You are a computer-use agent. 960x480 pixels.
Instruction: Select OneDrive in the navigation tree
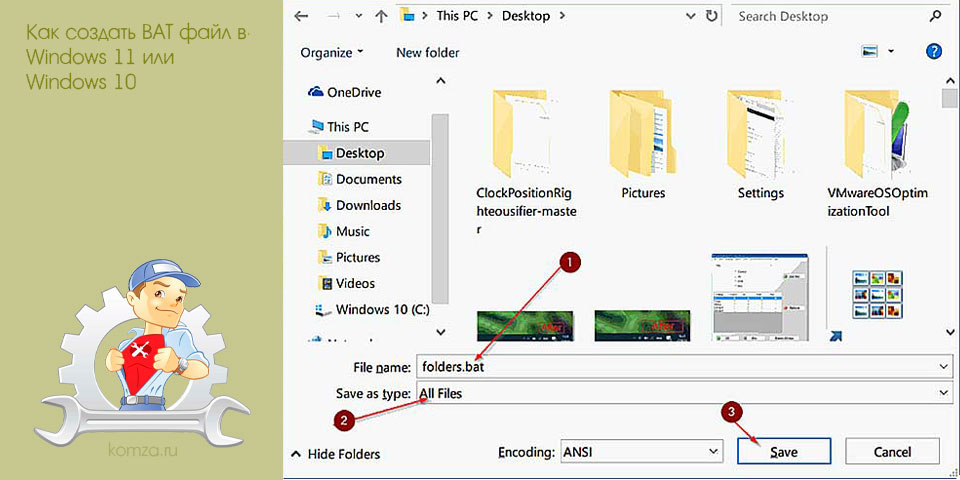coord(354,92)
